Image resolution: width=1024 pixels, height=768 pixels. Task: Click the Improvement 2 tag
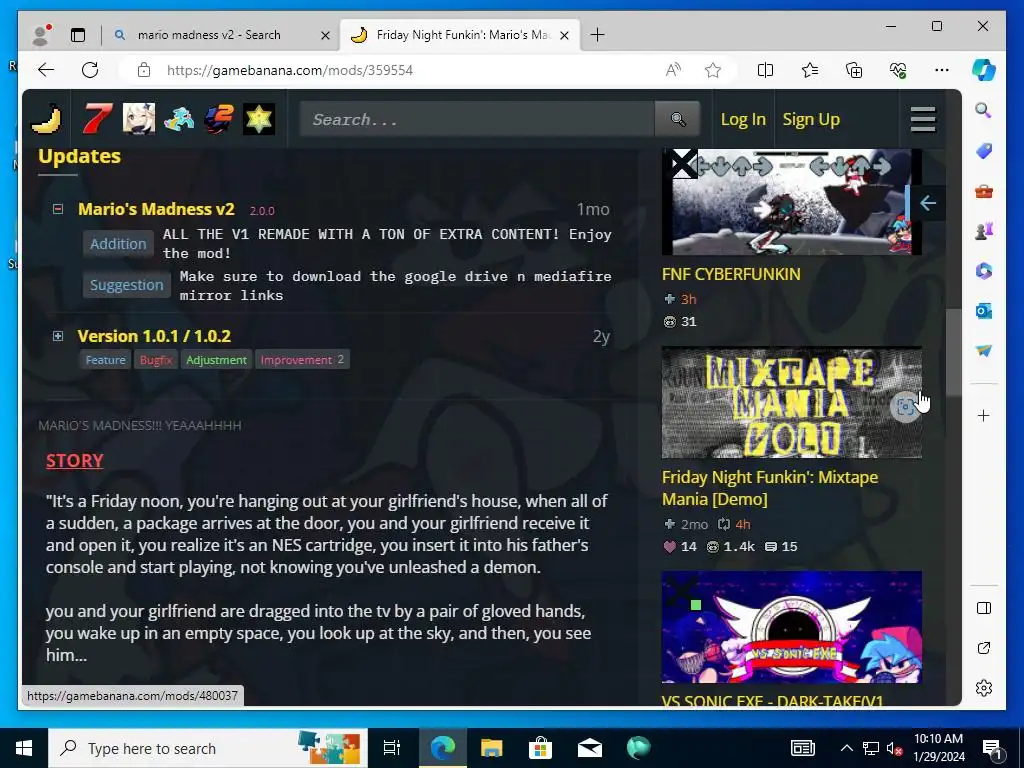(302, 360)
